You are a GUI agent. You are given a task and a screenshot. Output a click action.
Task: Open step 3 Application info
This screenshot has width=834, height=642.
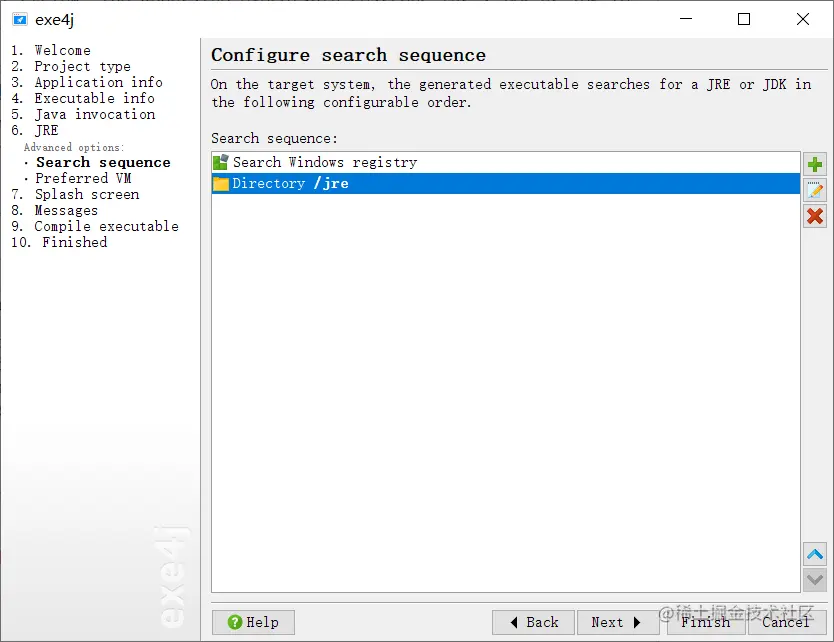[x=87, y=82]
